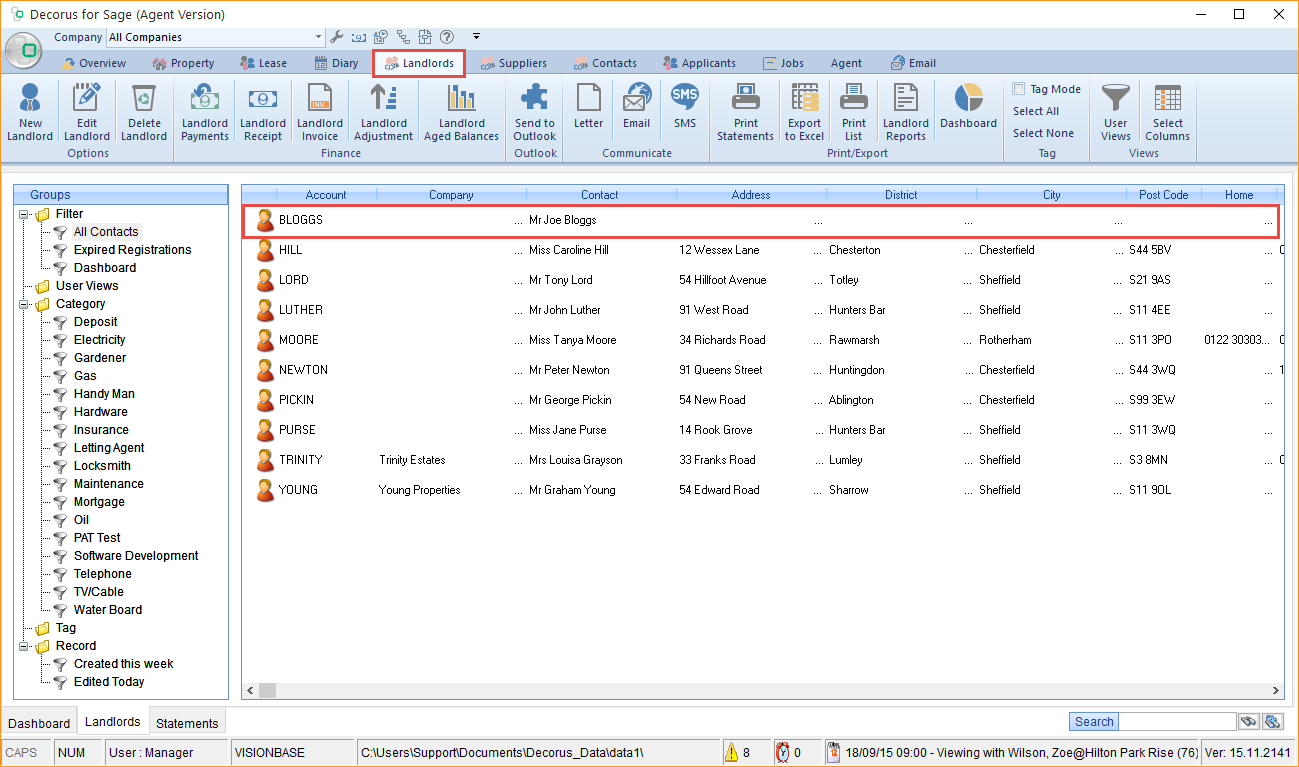Open Landlord Reports
Viewport: 1299px width, 767px height.
(906, 112)
